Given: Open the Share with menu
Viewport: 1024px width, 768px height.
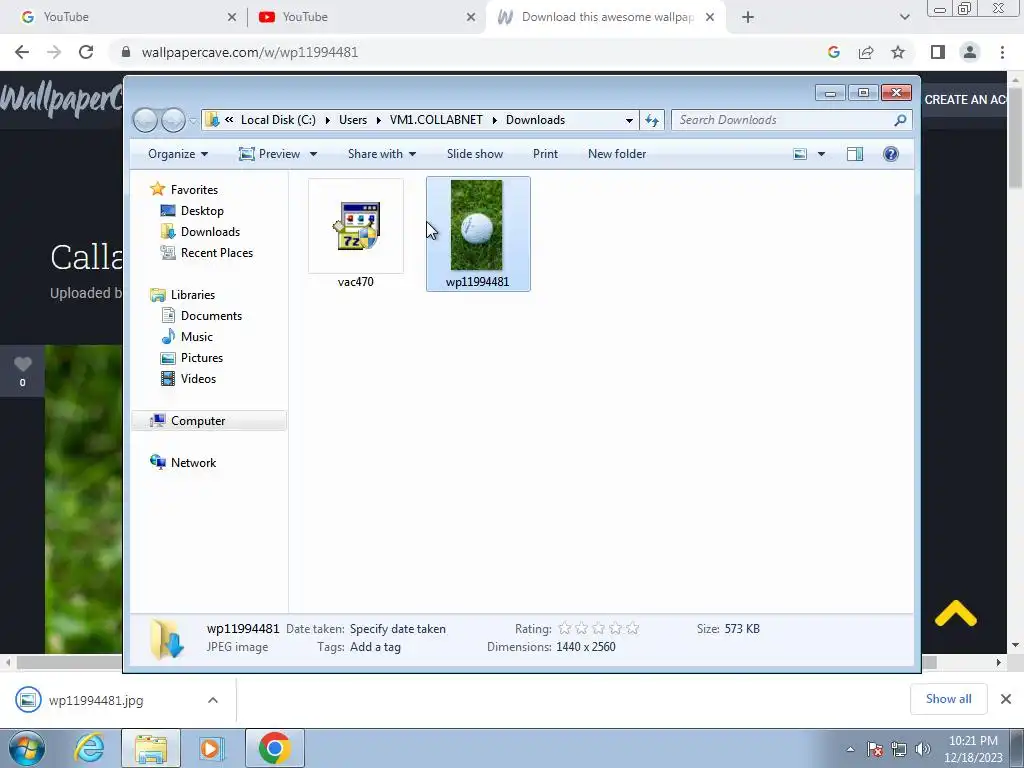Looking at the screenshot, I should pos(382,154).
